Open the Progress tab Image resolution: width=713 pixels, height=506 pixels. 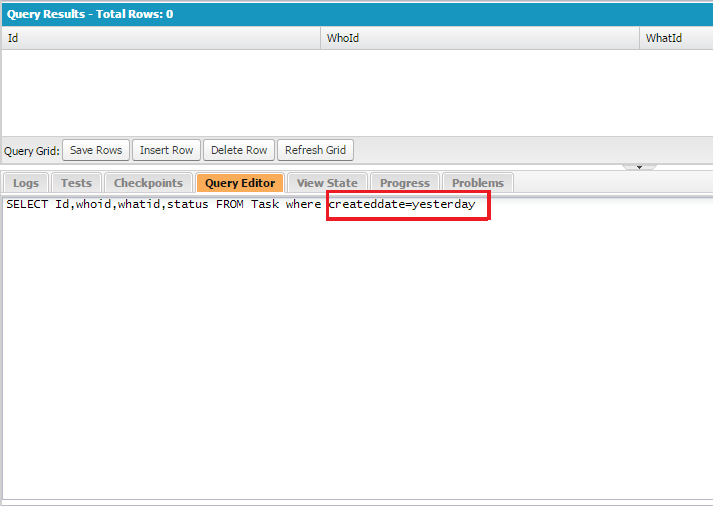[405, 183]
